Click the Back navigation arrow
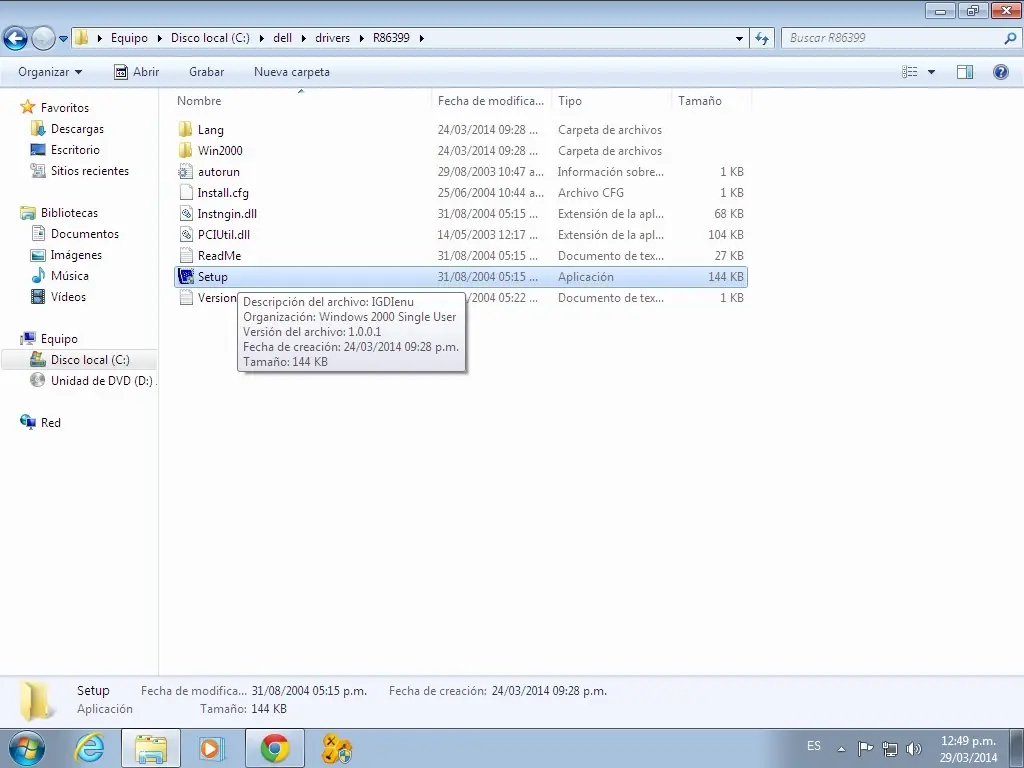Image resolution: width=1024 pixels, height=768 pixels. (x=16, y=39)
